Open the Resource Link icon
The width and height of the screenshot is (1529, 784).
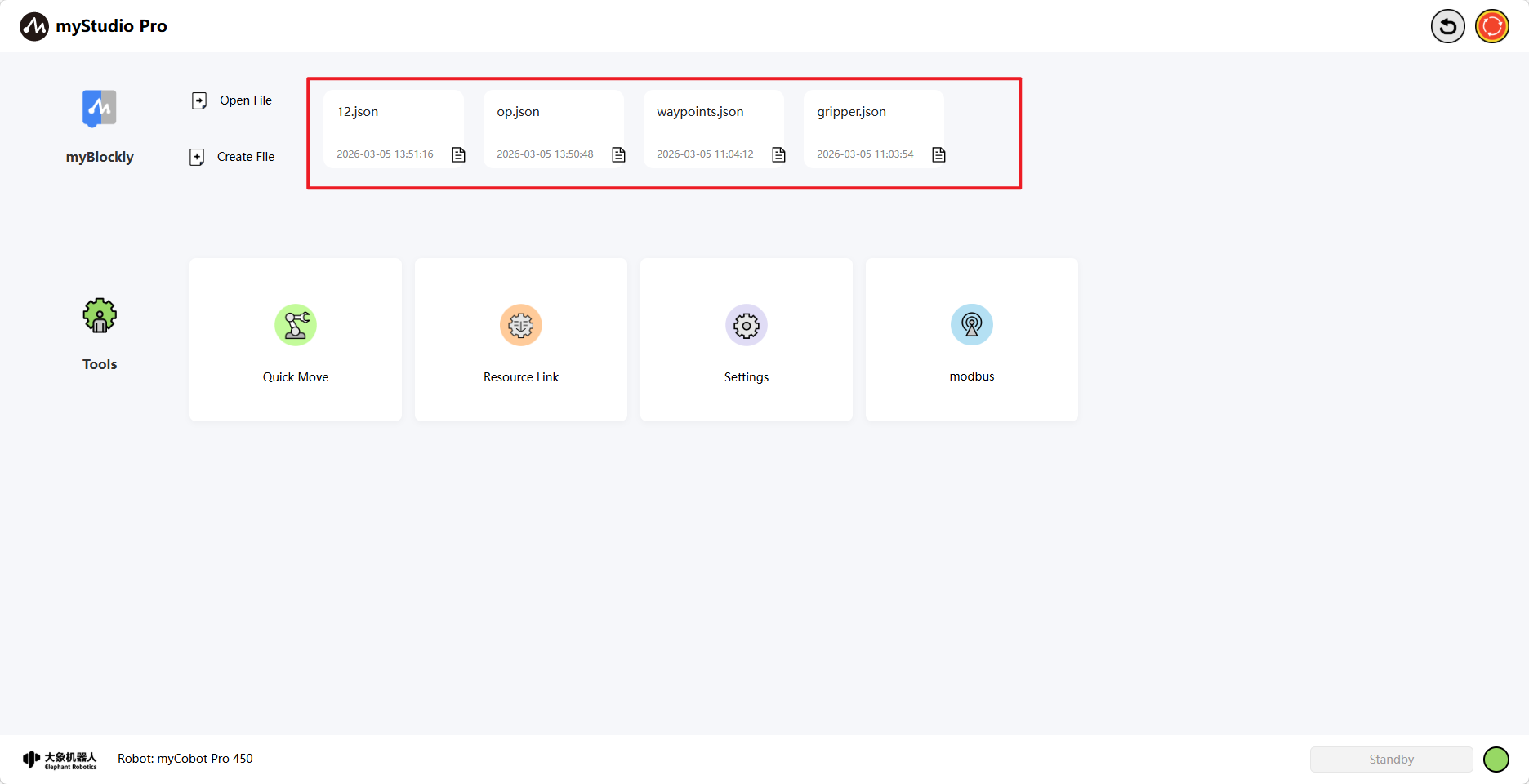521,325
